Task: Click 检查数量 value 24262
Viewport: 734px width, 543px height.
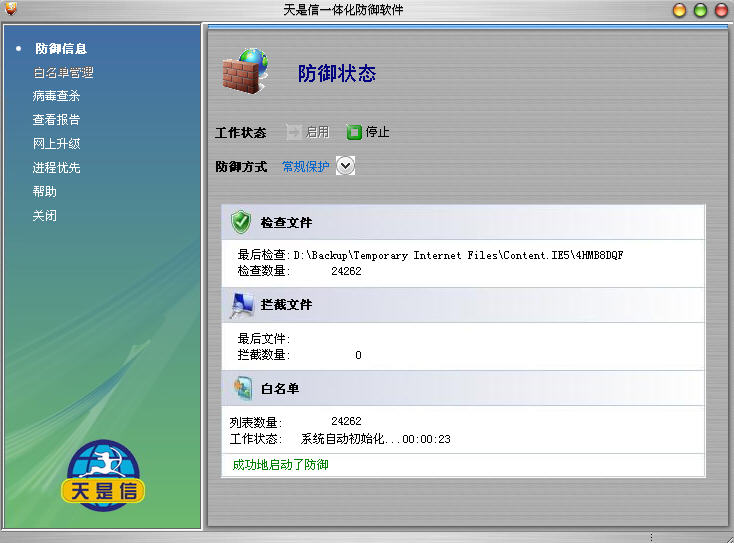Action: (346, 271)
